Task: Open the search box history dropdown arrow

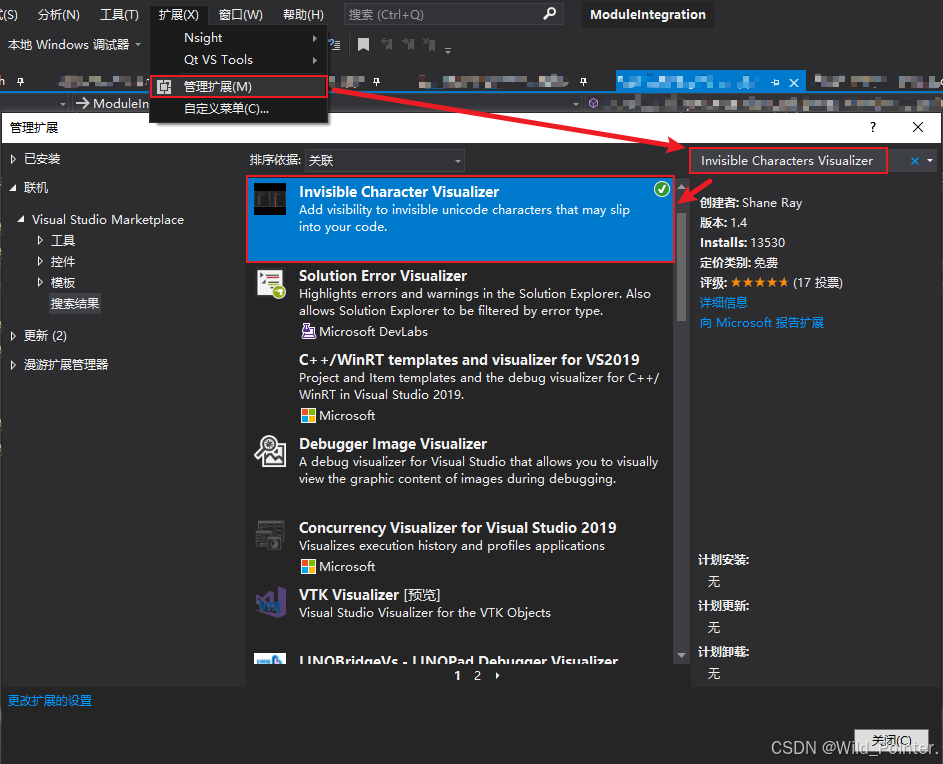Action: 930,161
